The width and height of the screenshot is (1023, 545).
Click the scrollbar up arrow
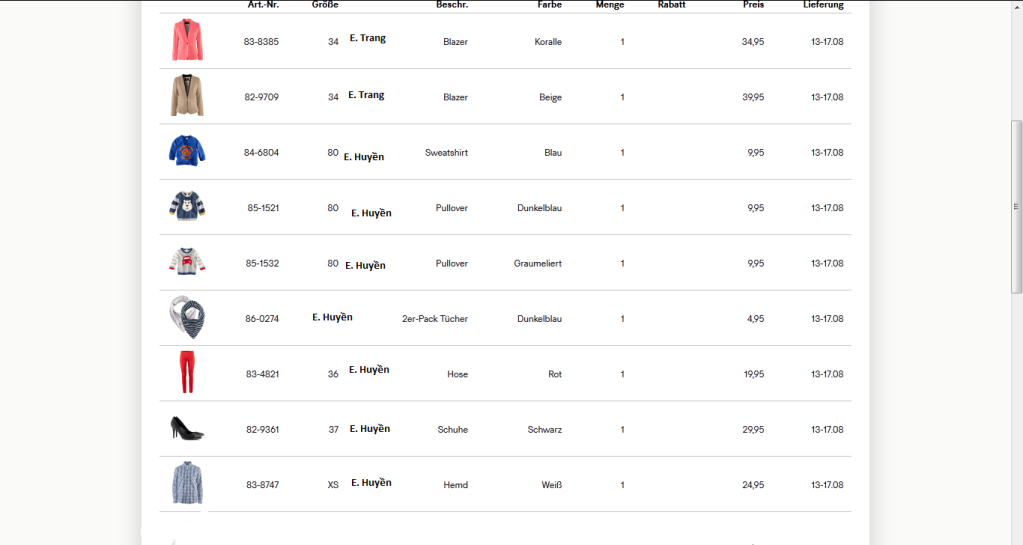(x=1016, y=6)
